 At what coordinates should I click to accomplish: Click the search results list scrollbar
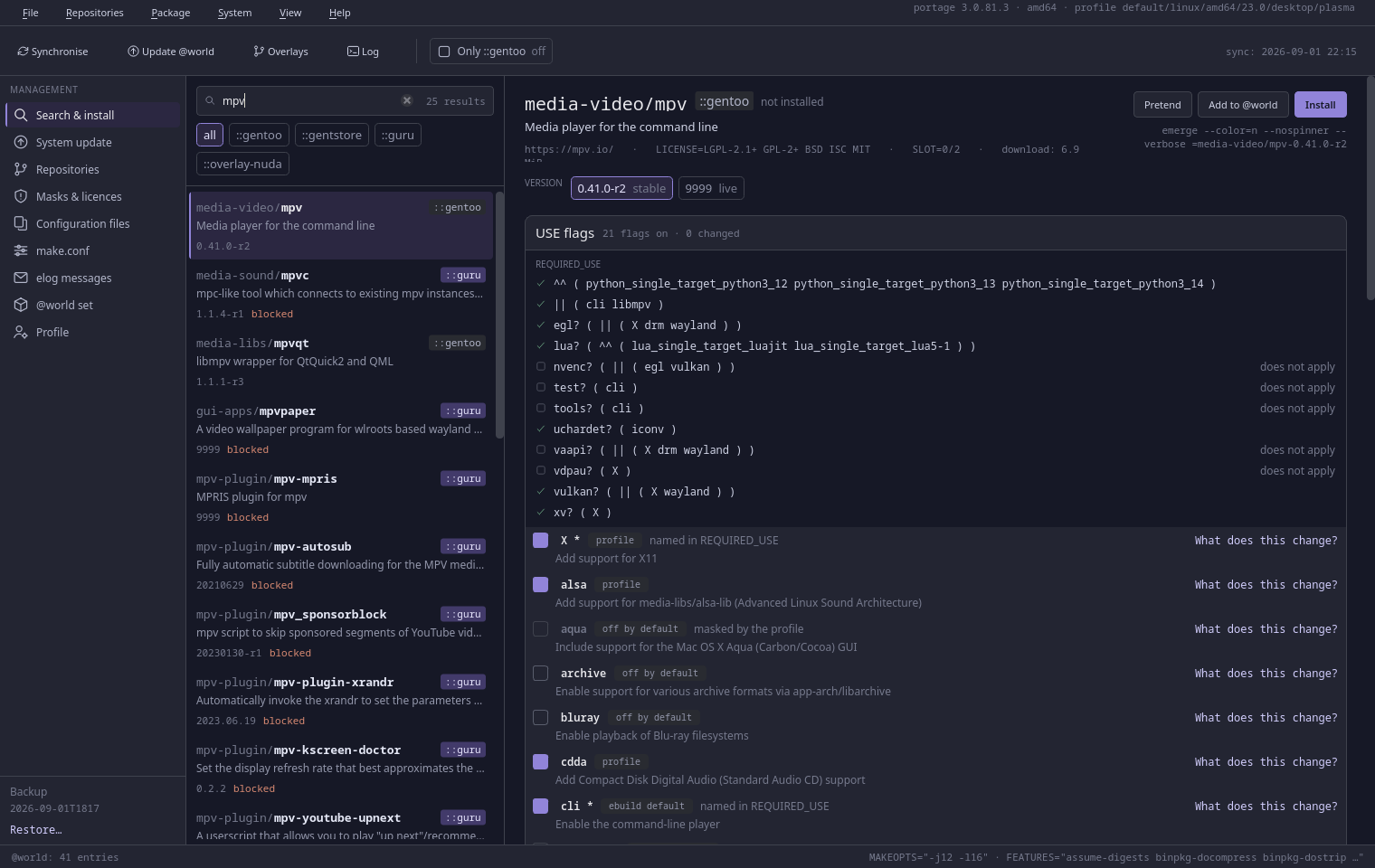coord(499,315)
